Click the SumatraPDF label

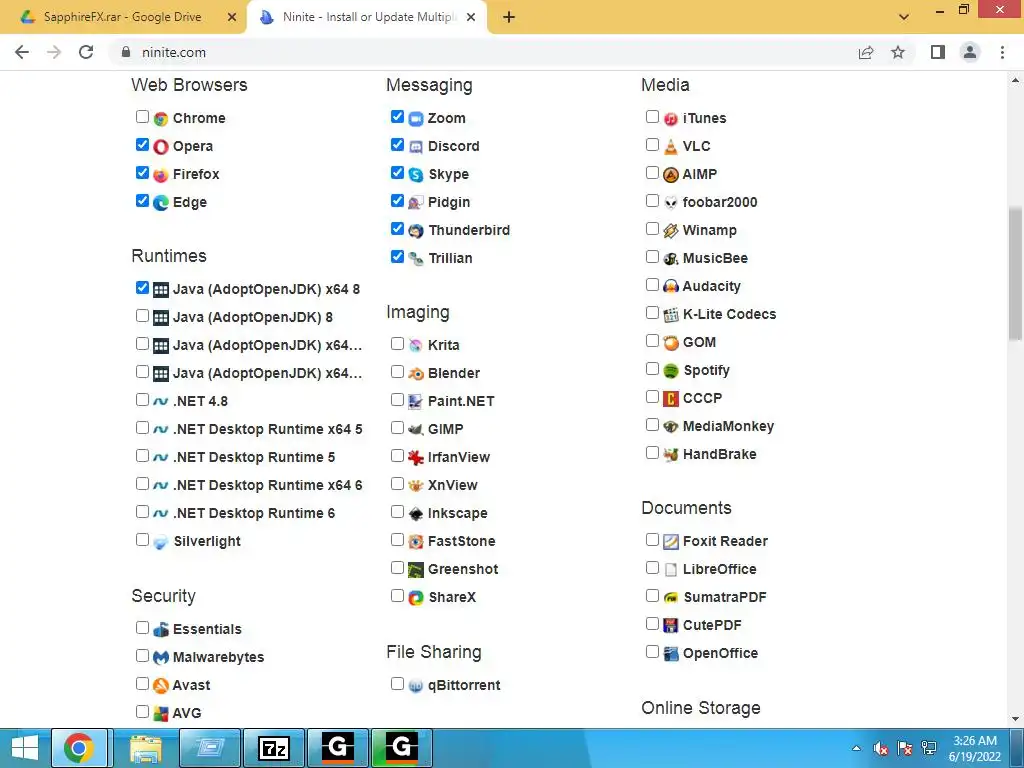coord(725,598)
